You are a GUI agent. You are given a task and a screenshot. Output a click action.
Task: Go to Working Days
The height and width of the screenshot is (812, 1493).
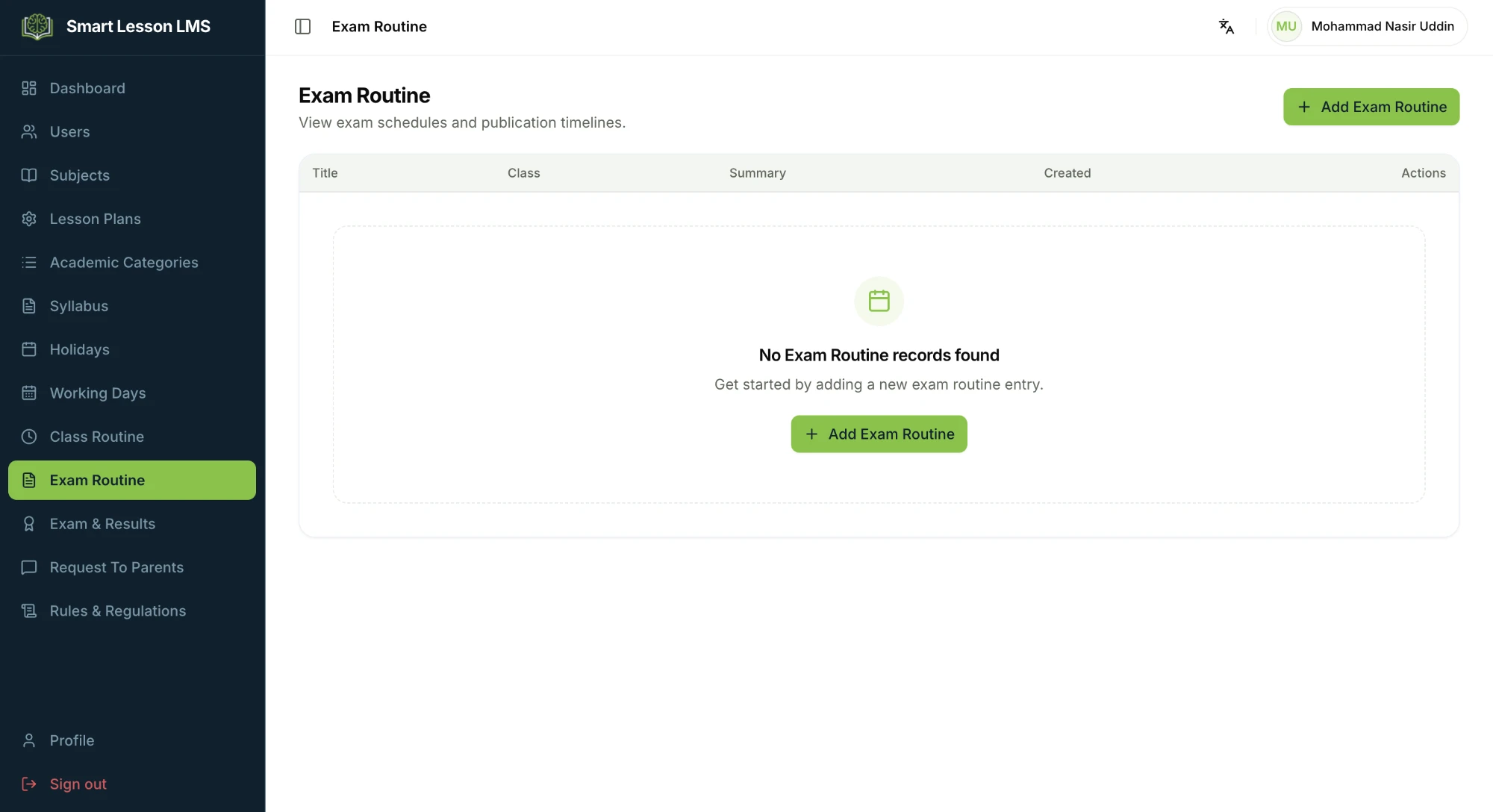[132, 393]
